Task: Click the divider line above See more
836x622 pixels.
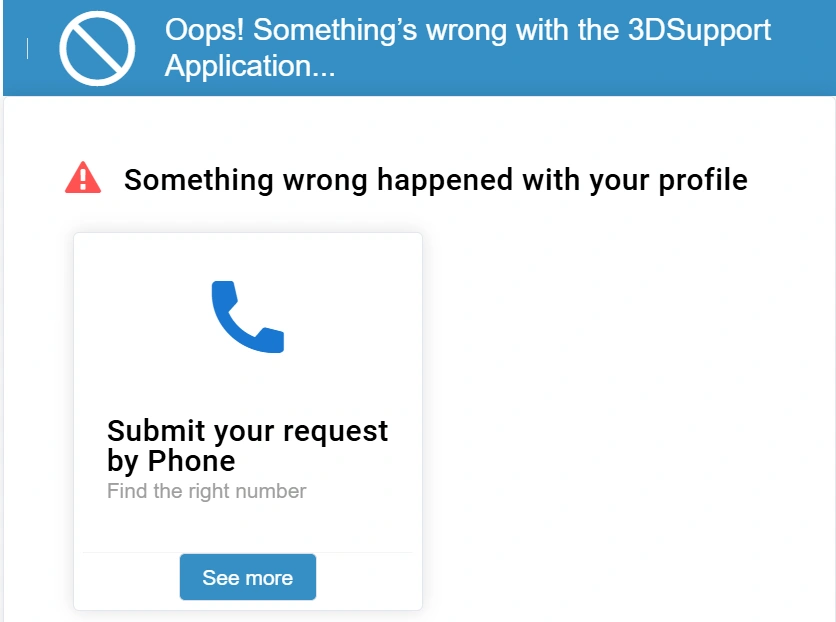Action: click(x=247, y=552)
